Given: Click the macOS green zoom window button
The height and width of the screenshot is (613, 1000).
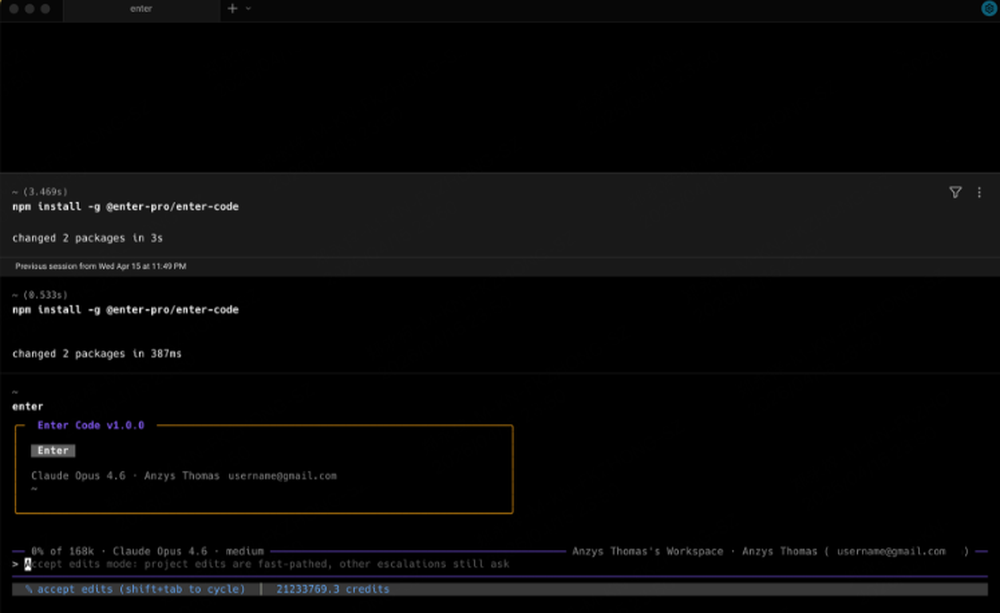Looking at the screenshot, I should coord(45,9).
